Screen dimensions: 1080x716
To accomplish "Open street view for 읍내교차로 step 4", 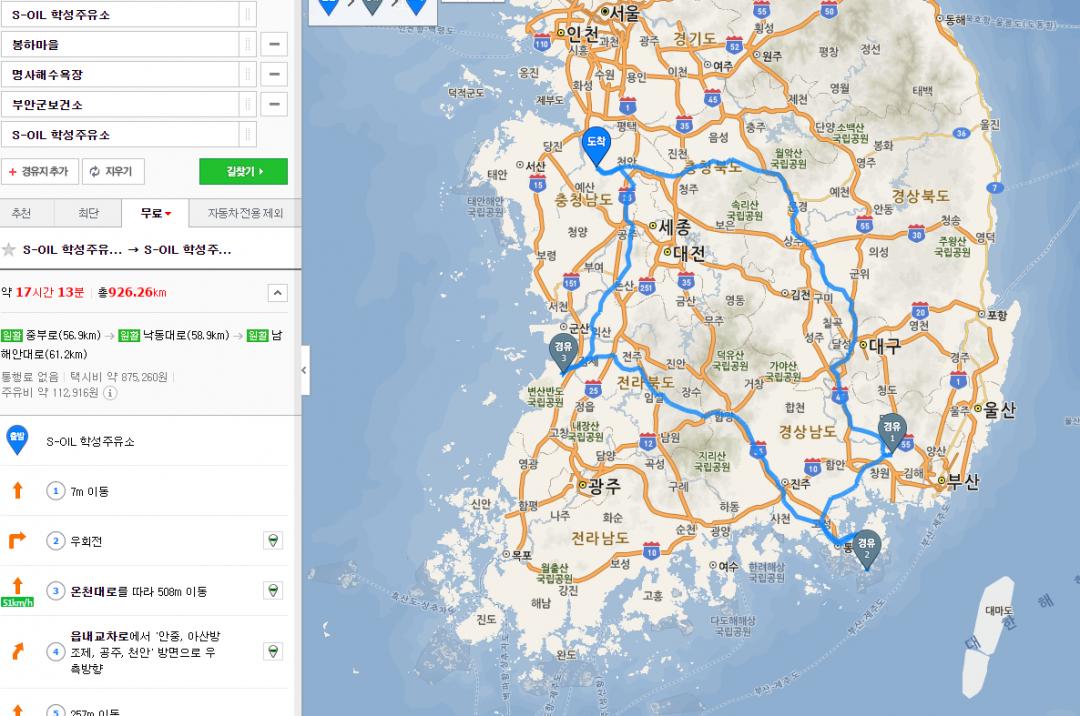I will 271,652.
